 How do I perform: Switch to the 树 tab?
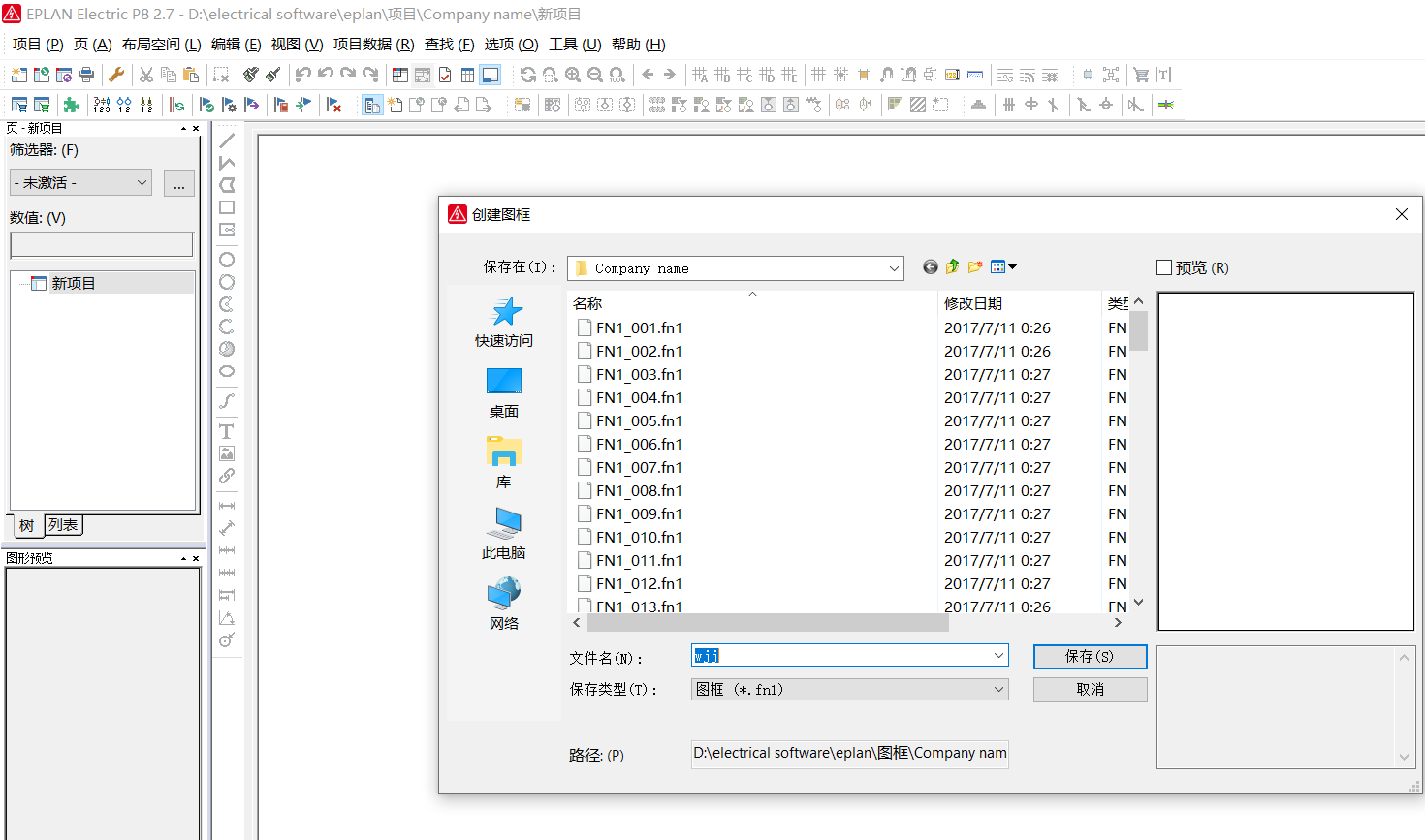pos(26,525)
